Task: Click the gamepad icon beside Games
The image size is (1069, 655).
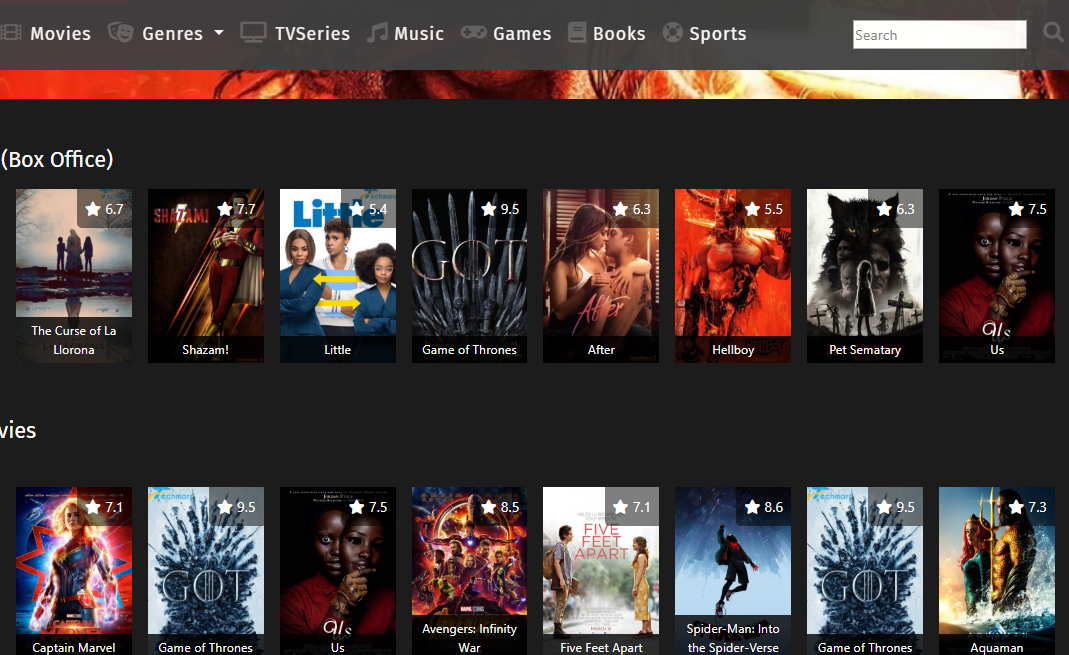Action: (473, 33)
